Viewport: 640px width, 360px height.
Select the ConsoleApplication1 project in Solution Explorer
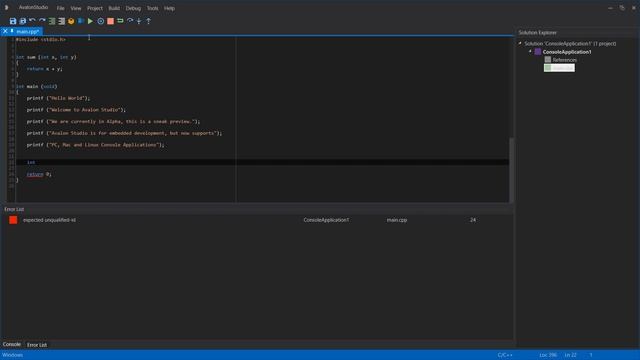567,52
